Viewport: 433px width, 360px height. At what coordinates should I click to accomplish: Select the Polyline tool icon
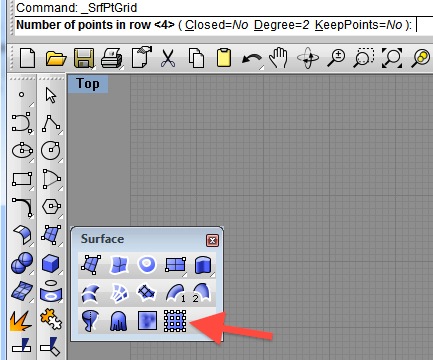(x=51, y=124)
